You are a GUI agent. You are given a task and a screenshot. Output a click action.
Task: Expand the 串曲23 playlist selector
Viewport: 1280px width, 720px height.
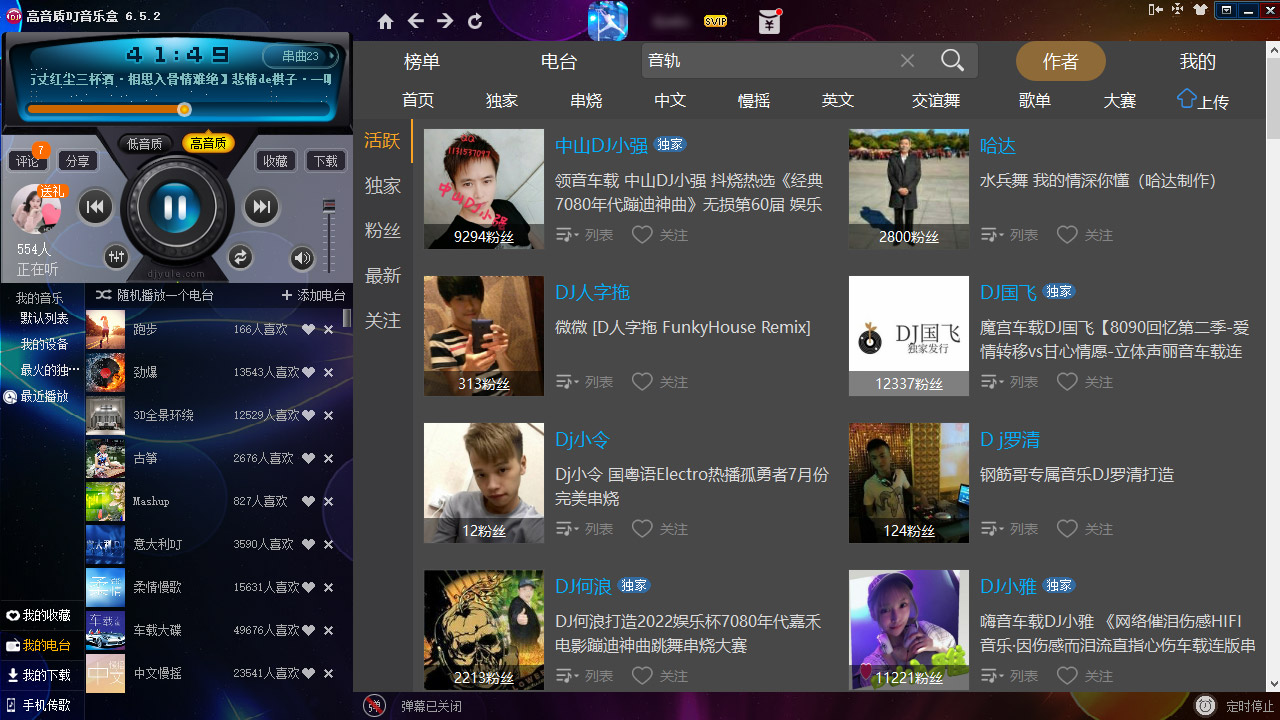pyautogui.click(x=300, y=56)
